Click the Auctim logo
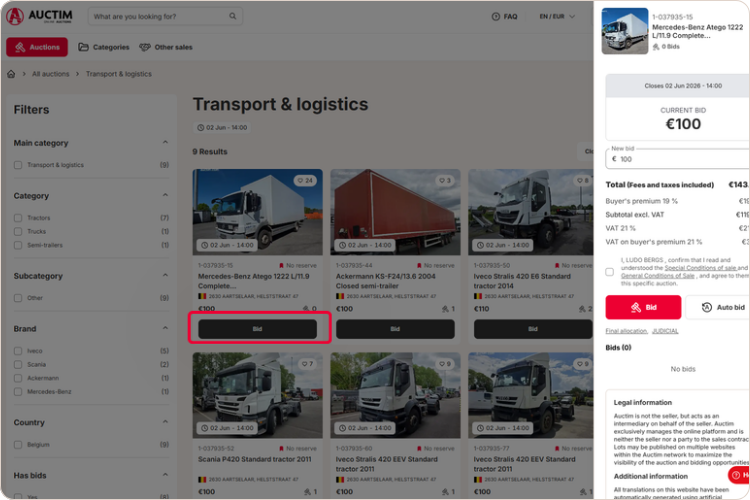Image resolution: width=750 pixels, height=500 pixels. point(39,16)
